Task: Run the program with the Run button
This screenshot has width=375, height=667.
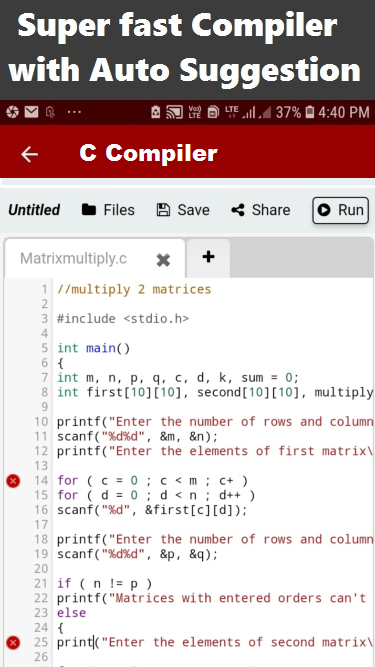Action: [341, 210]
